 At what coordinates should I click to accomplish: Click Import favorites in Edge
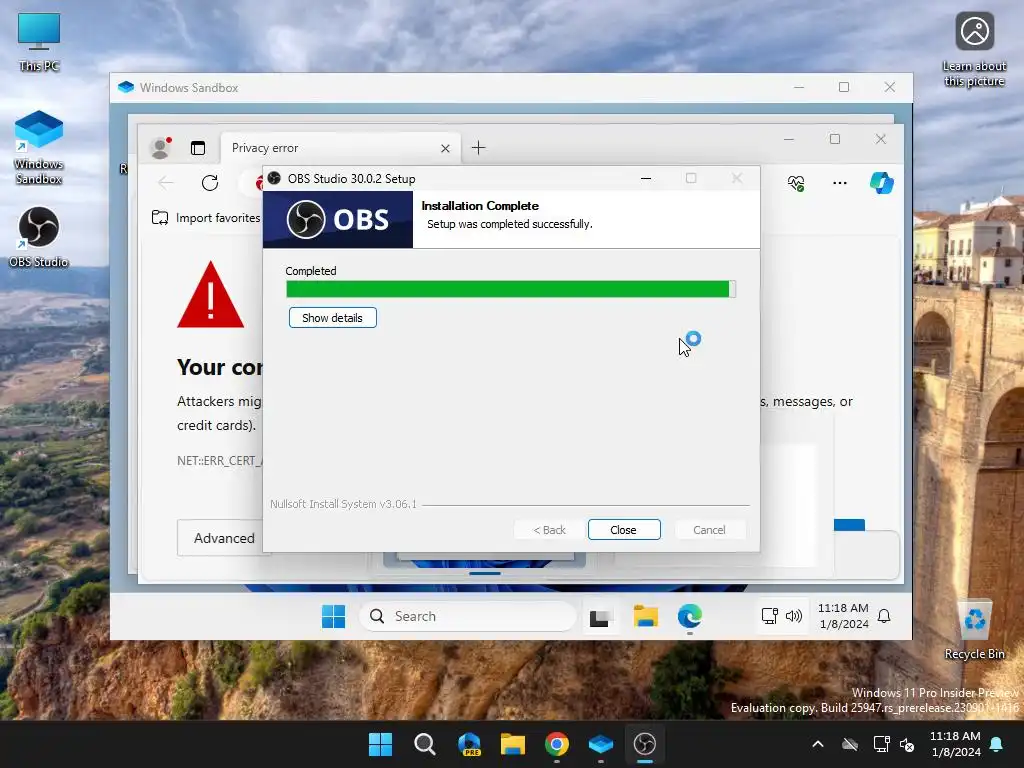(206, 217)
